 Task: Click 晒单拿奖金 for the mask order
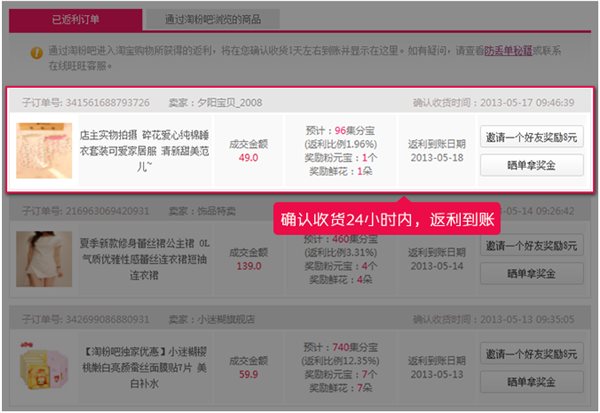click(532, 382)
